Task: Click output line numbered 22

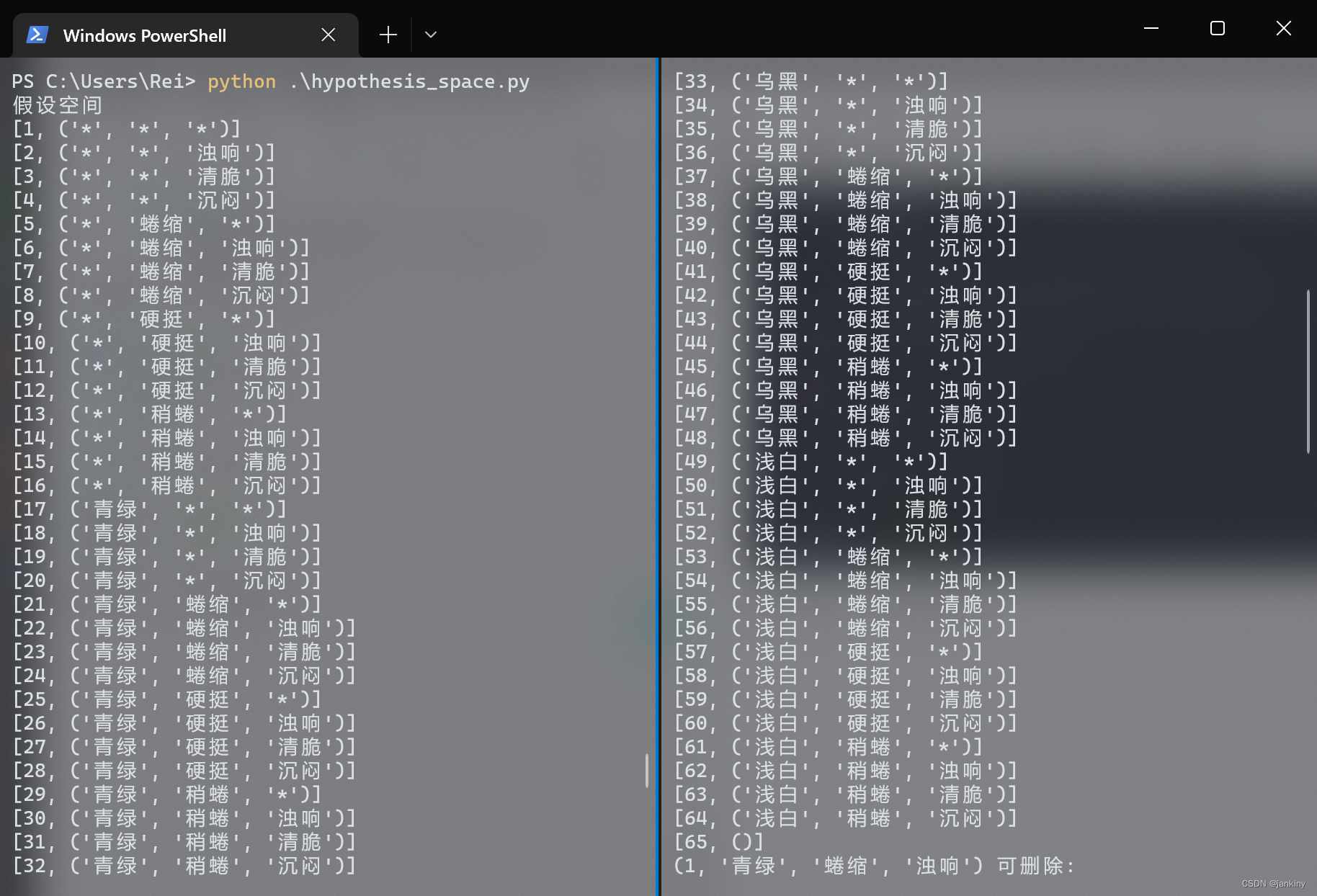Action: pos(184,628)
